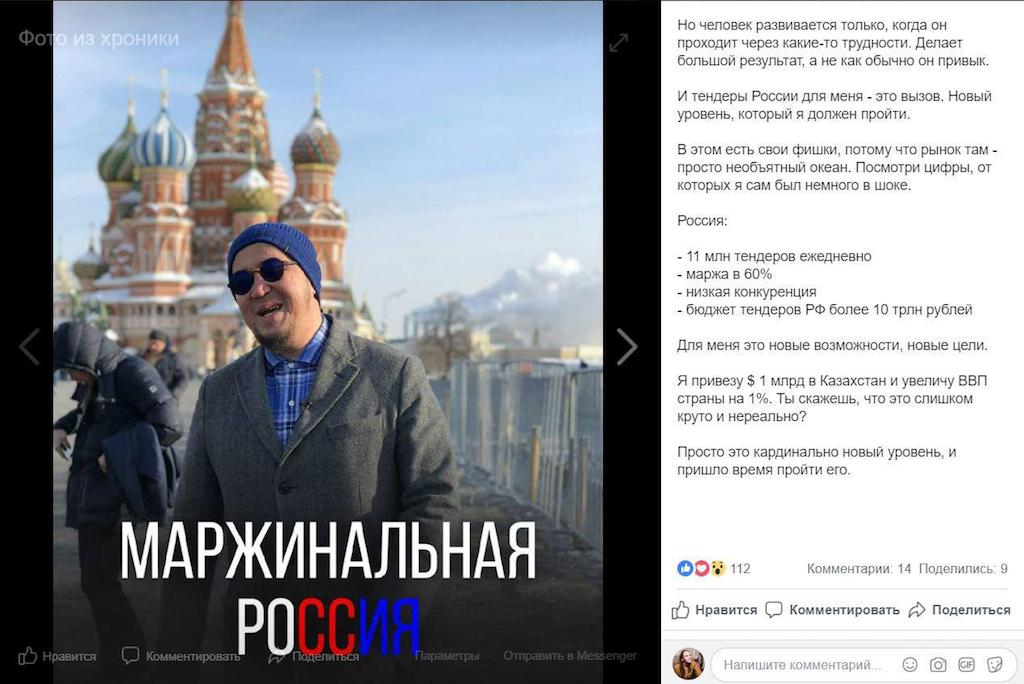Click the share arrow Поделиться icon in sidebar
Image resolution: width=1024 pixels, height=684 pixels.
(917, 610)
